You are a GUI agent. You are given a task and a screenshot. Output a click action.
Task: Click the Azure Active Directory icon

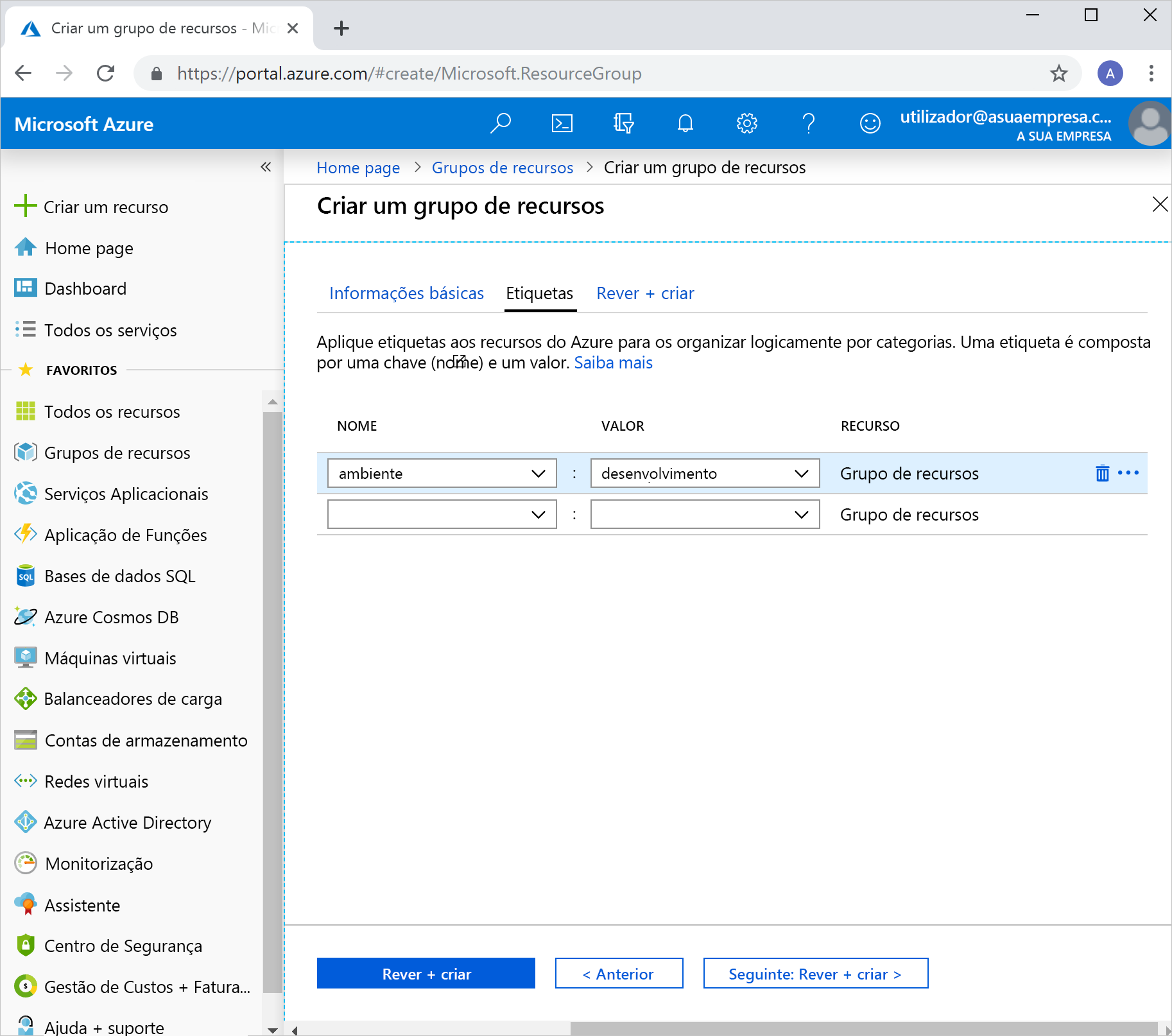pyautogui.click(x=26, y=822)
